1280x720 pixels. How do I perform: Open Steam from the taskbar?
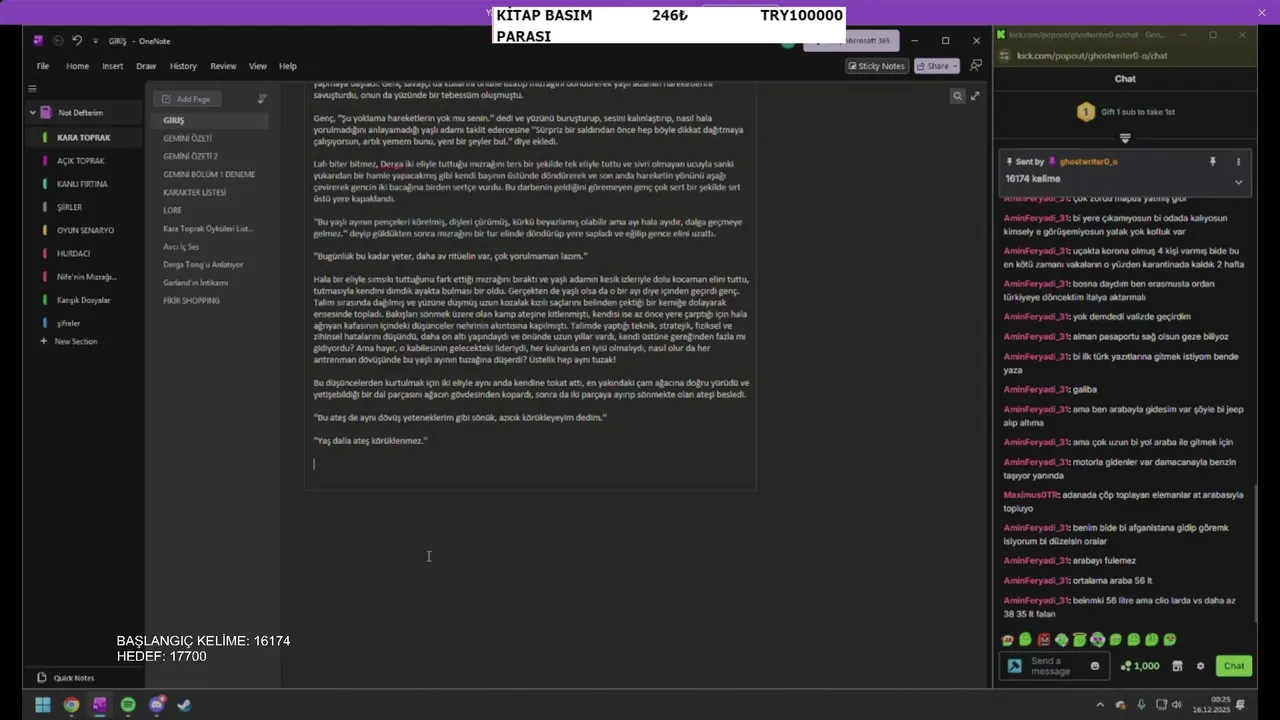pos(185,705)
